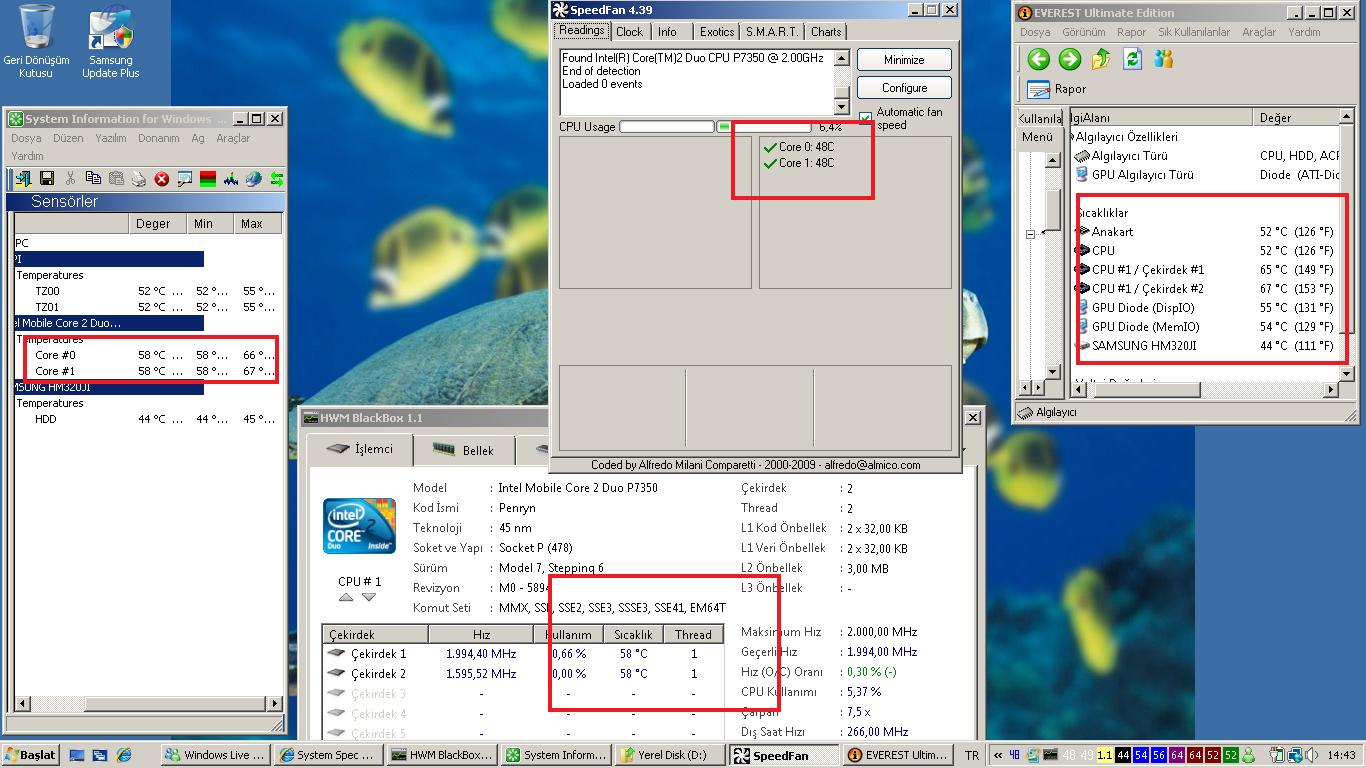Click Internet Explorer quick launch icon
1366x768 pixels.
124,755
